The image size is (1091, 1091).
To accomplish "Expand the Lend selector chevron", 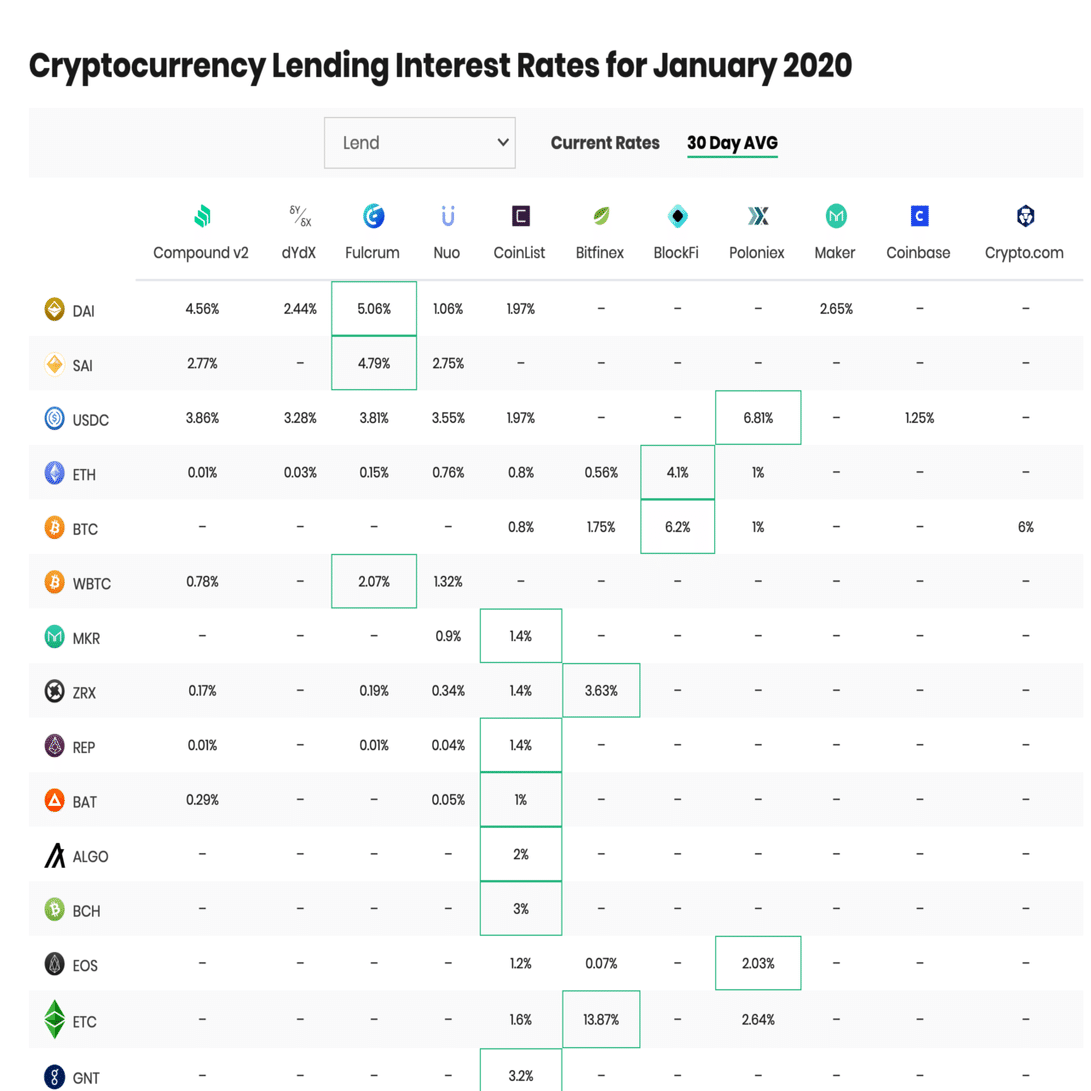I will tap(501, 142).
